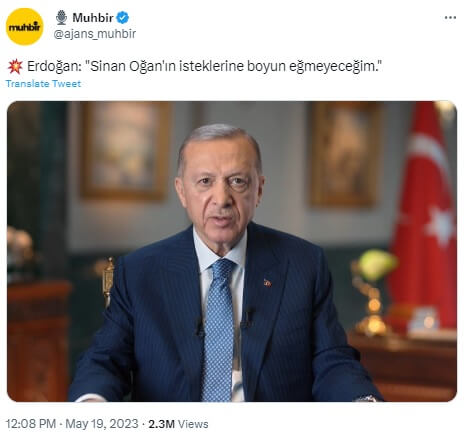This screenshot has width=466, height=434.
Task: Open the attached tweet photo
Action: pos(232,251)
